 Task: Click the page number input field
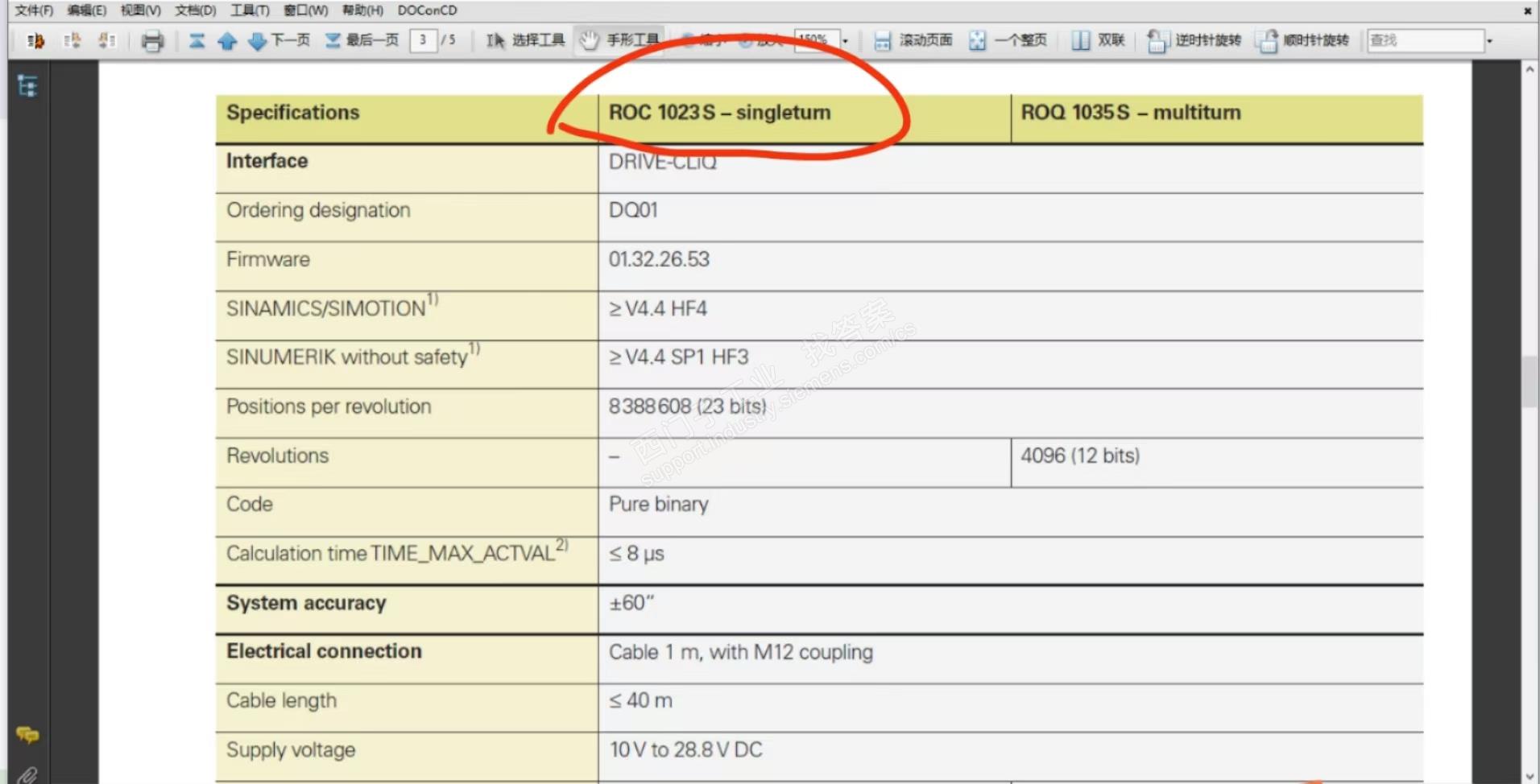423,40
